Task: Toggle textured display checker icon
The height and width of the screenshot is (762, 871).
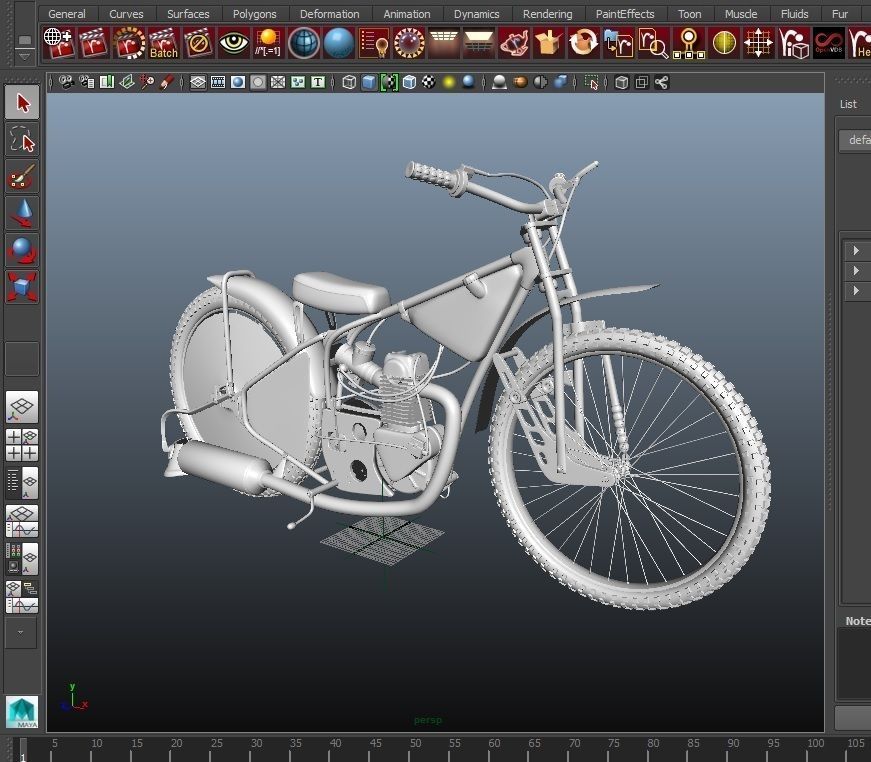Action: pyautogui.click(x=429, y=83)
